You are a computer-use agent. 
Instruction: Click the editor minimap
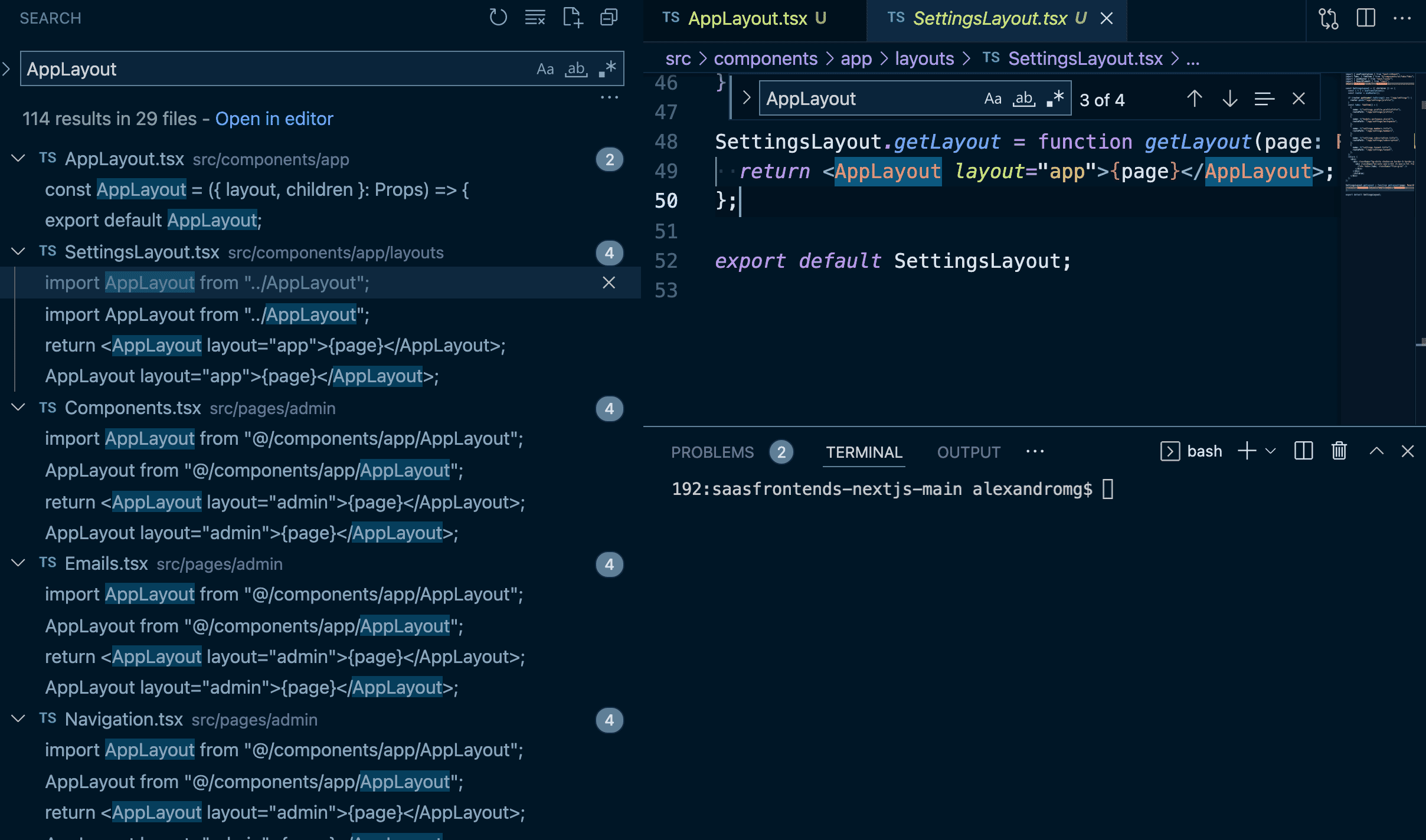(x=1379, y=248)
